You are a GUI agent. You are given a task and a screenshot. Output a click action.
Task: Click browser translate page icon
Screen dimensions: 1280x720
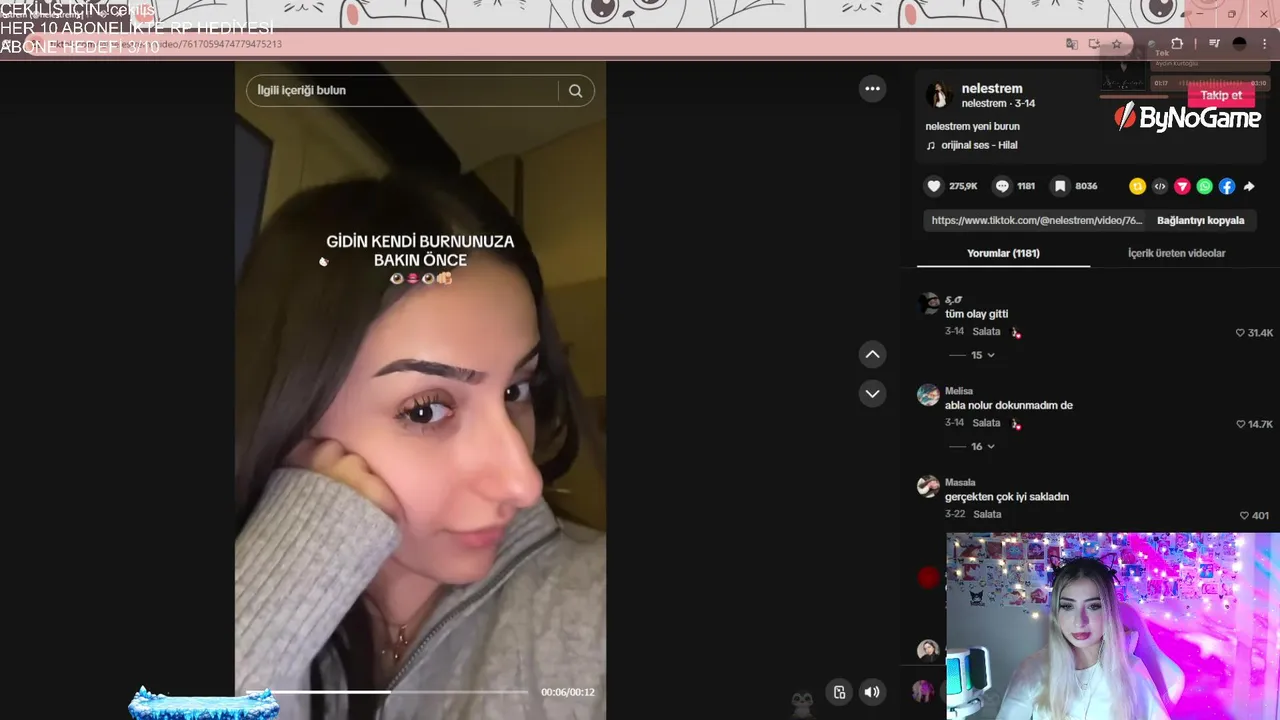coord(1072,44)
